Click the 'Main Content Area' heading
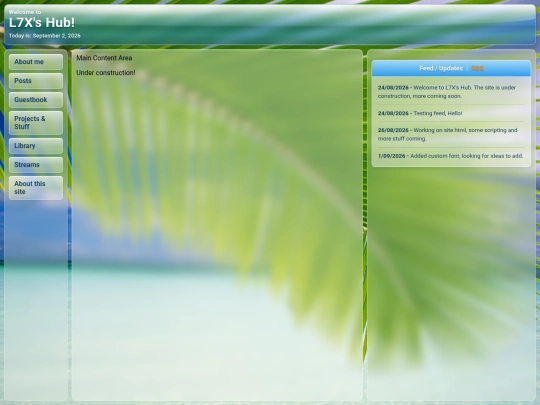The width and height of the screenshot is (540, 405). [x=104, y=58]
